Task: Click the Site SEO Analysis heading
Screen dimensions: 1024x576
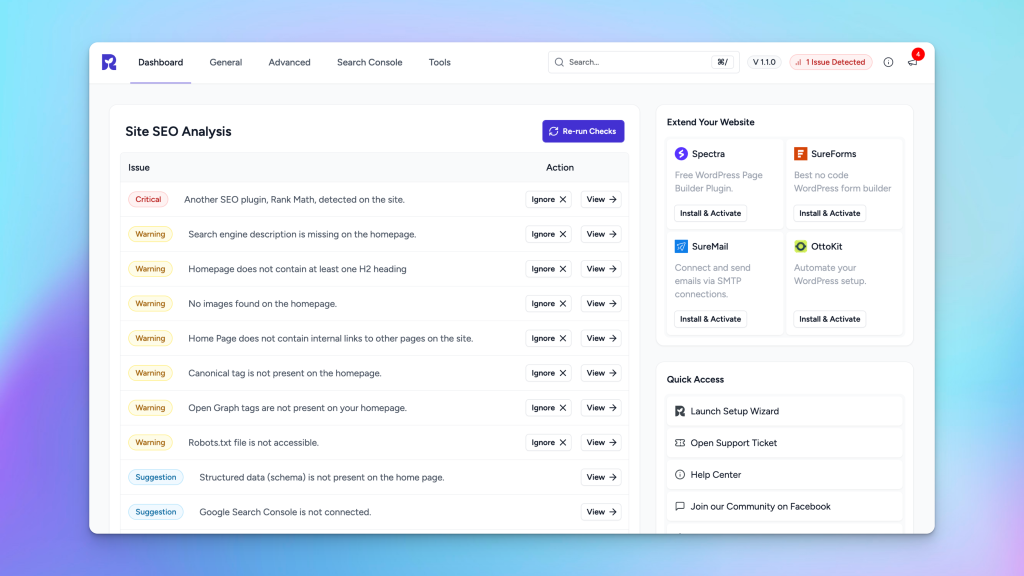Action: coord(178,131)
